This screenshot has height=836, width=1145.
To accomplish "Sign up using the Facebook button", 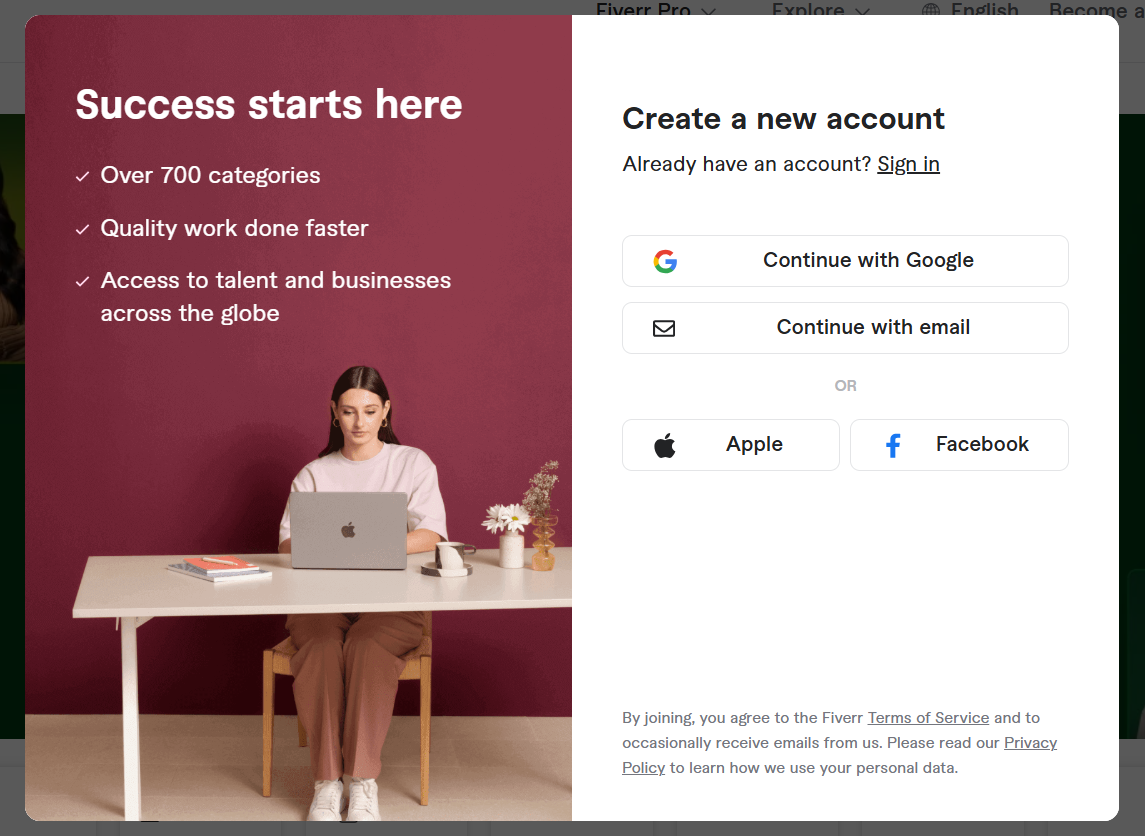I will 959,445.
